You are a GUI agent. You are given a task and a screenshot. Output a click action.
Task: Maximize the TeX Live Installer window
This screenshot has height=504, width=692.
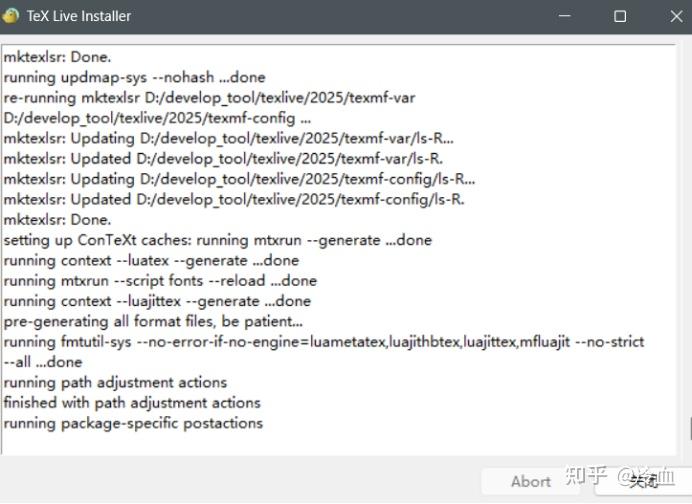click(x=620, y=16)
